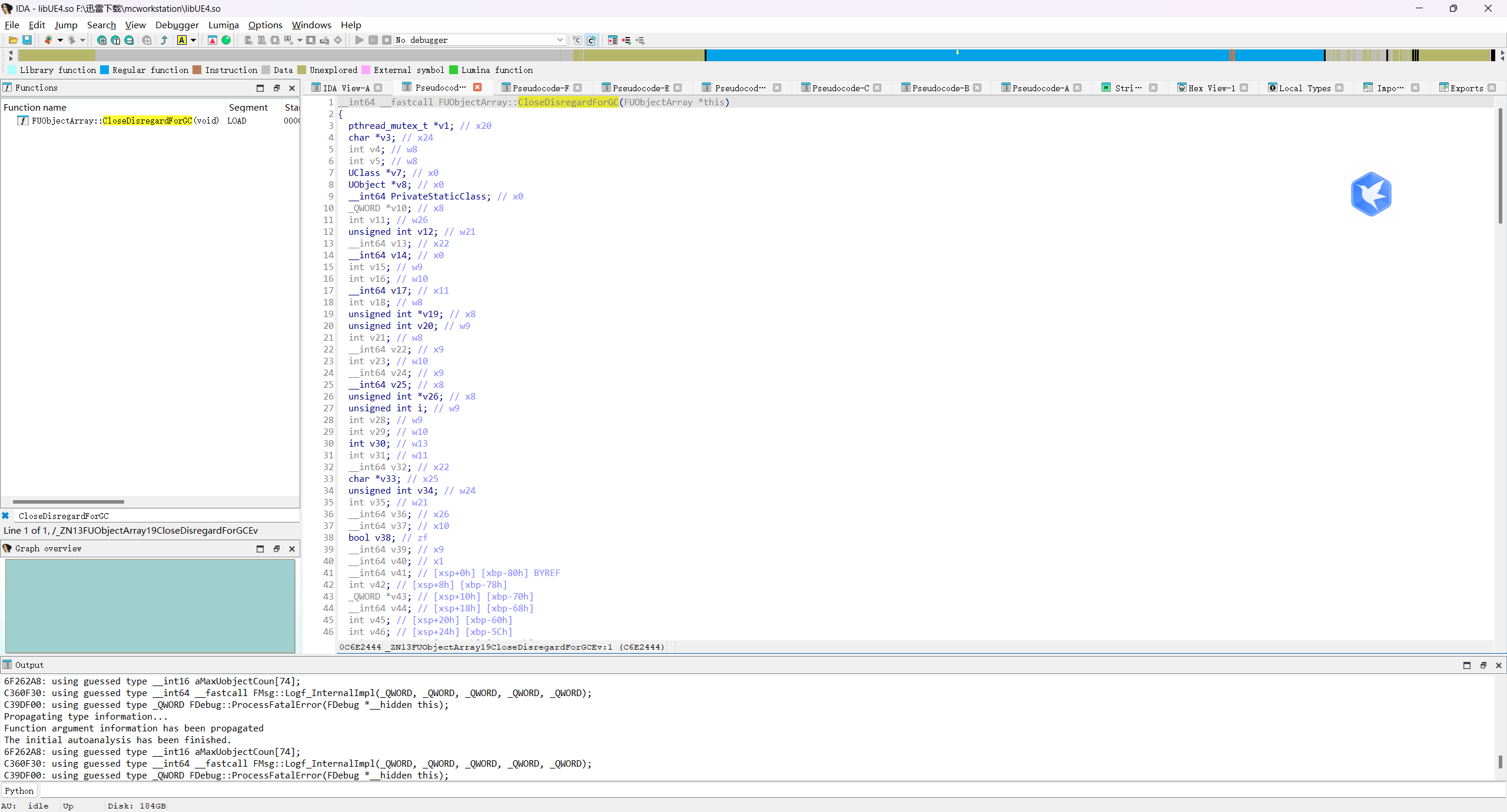
Task: Maximize the Output panel
Action: pyautogui.click(x=1467, y=665)
